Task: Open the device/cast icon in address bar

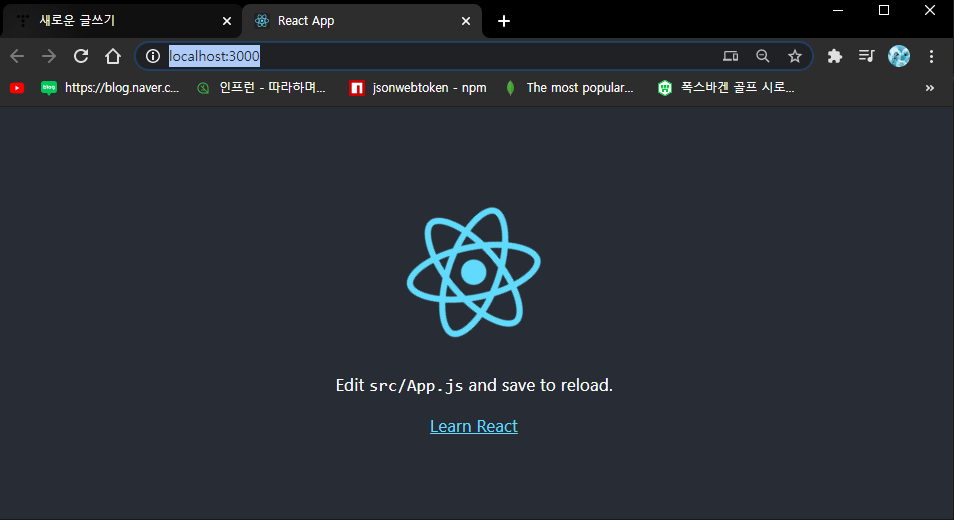Action: click(x=730, y=56)
